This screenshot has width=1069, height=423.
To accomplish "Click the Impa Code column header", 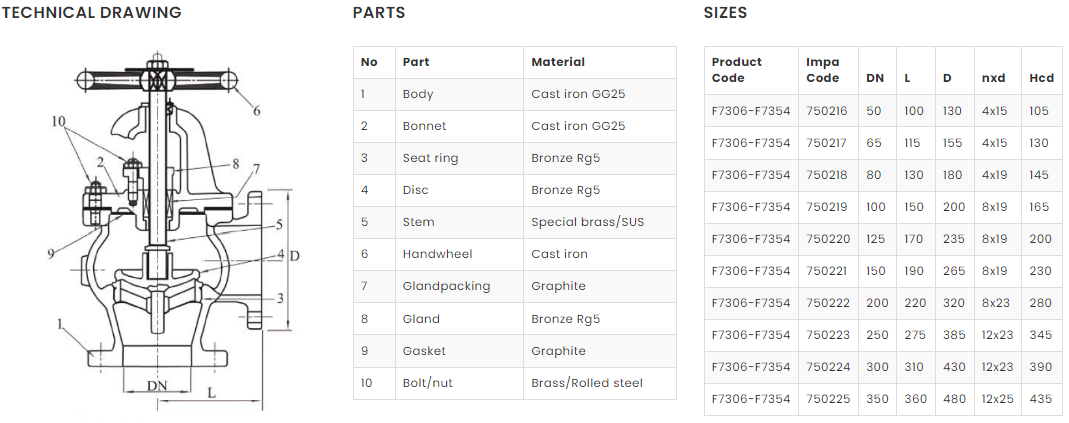I will tap(823, 70).
